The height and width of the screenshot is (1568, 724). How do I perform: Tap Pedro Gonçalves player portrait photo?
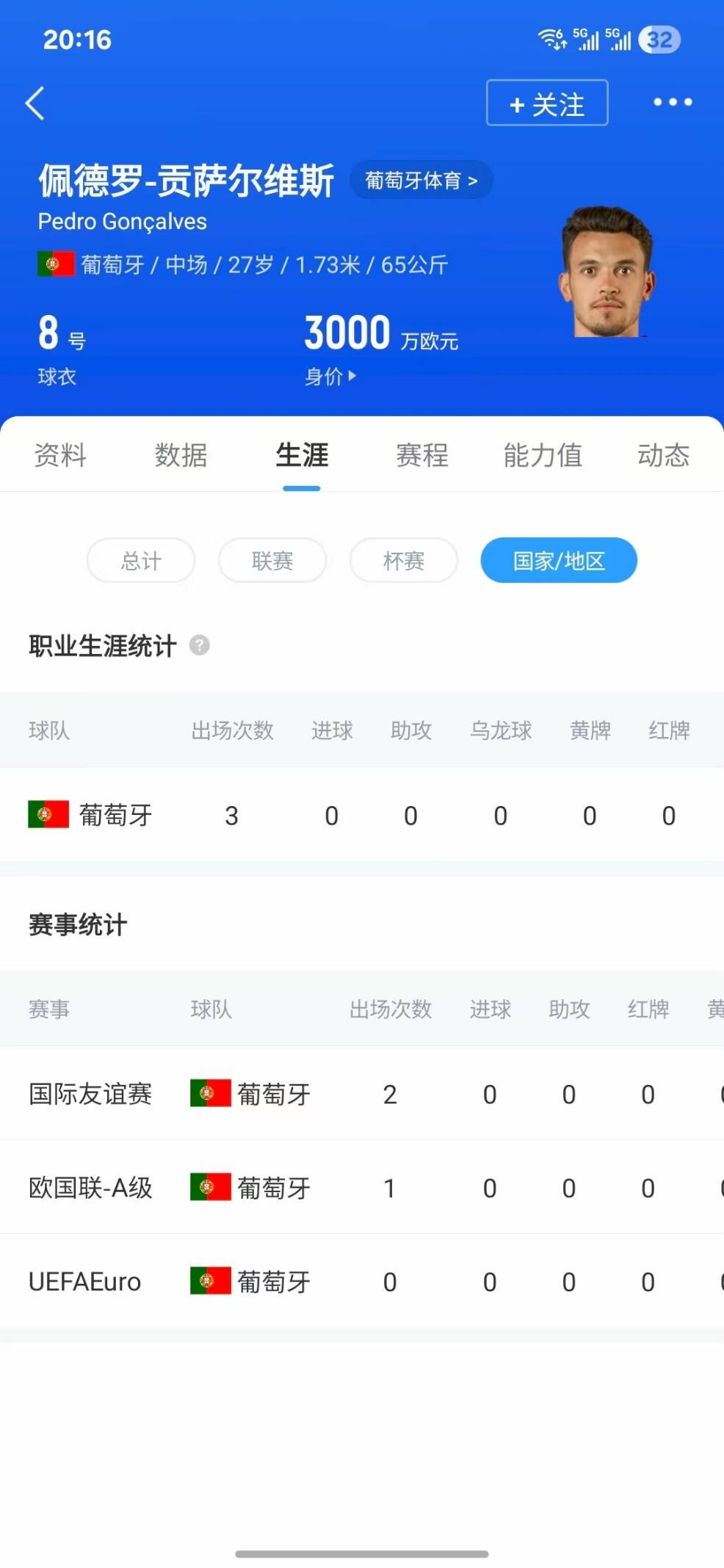(607, 272)
